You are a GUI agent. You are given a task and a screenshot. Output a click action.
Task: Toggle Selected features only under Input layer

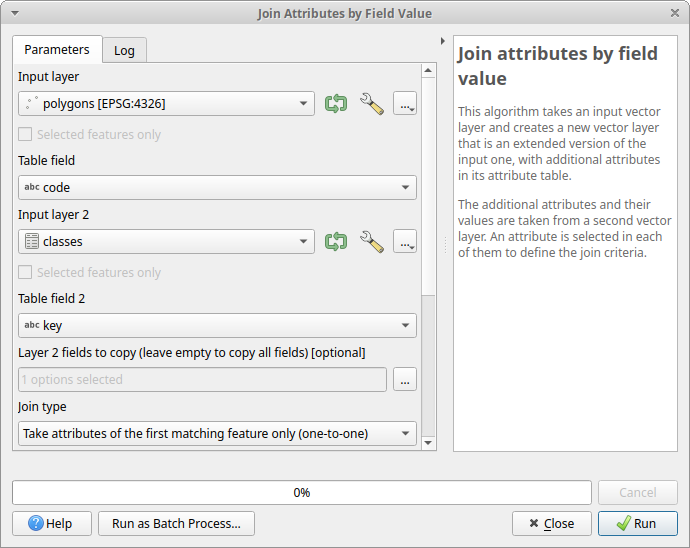click(26, 134)
